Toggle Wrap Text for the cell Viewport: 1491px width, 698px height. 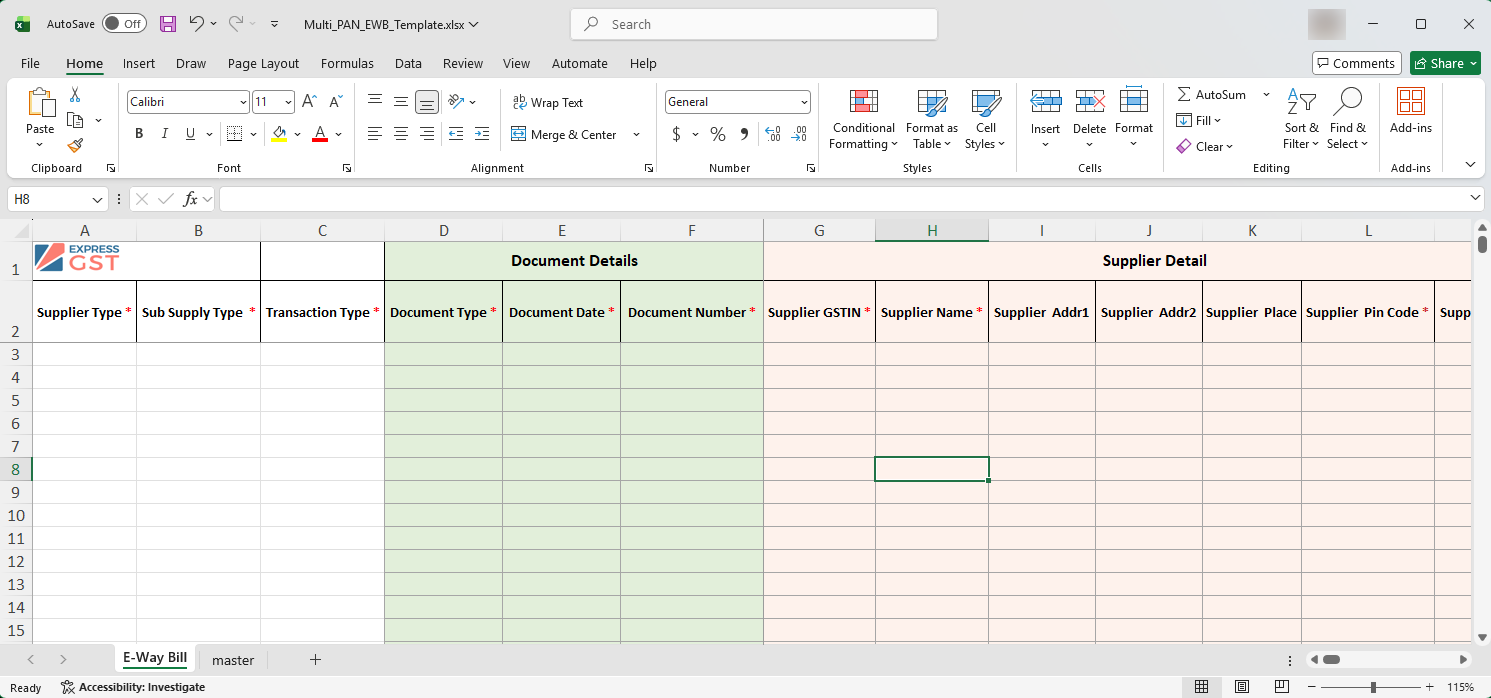(x=547, y=103)
